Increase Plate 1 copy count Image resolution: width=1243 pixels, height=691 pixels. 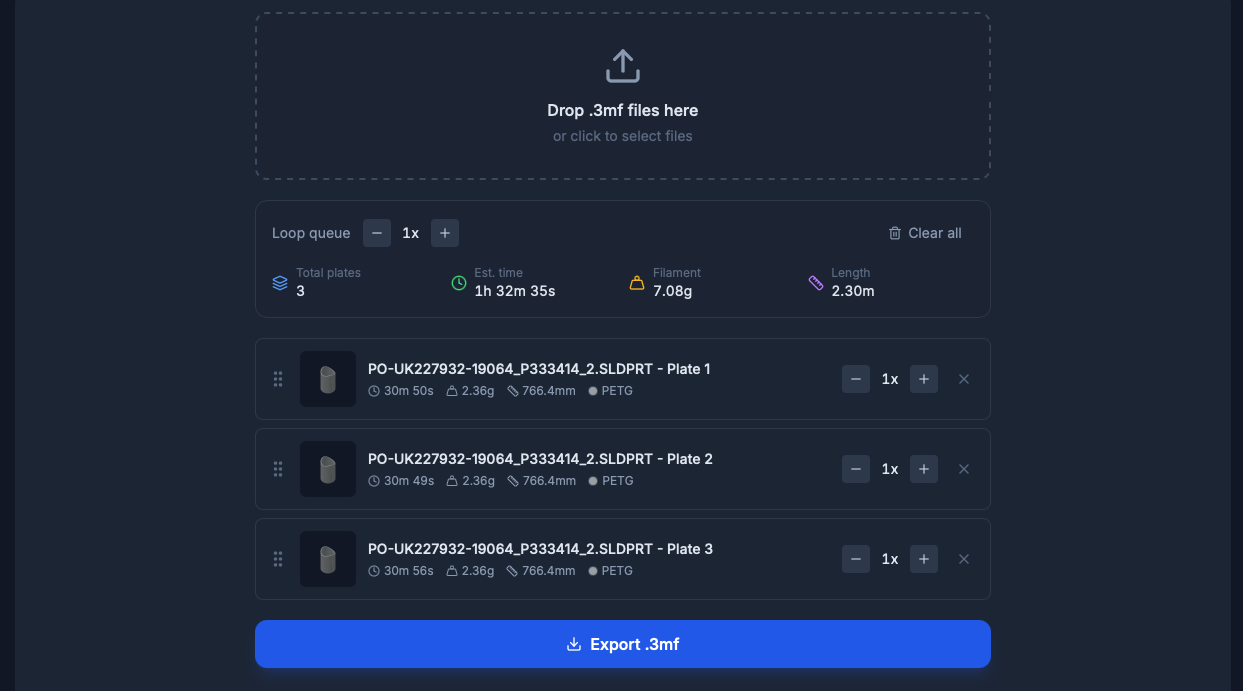click(x=924, y=379)
